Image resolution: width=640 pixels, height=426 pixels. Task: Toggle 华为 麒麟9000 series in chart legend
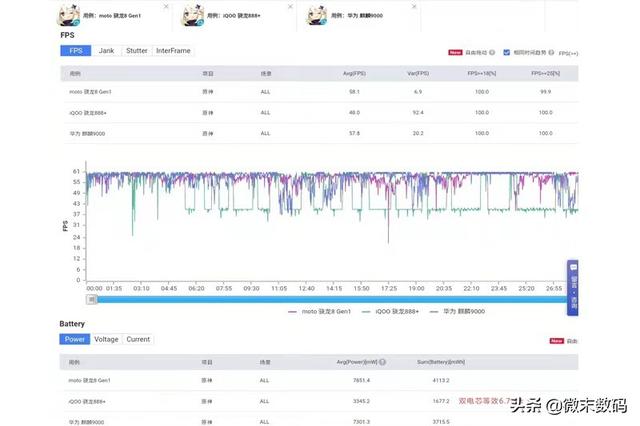(x=456, y=313)
